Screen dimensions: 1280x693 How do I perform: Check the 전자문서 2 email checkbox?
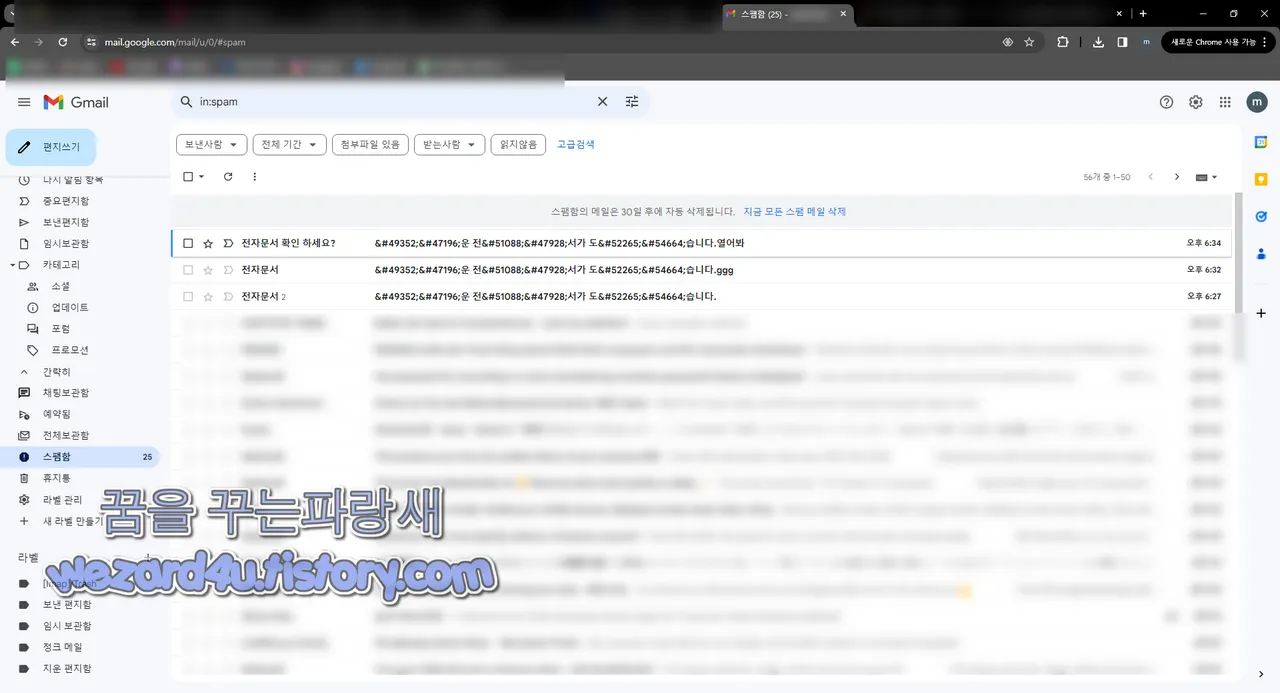pos(188,297)
